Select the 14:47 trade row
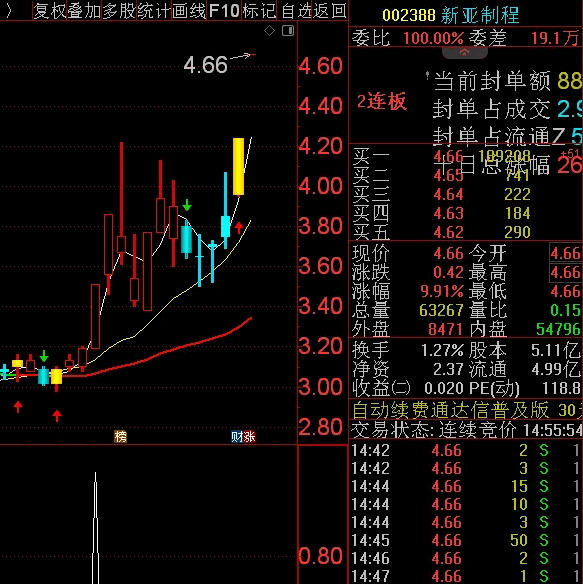 tap(467, 576)
